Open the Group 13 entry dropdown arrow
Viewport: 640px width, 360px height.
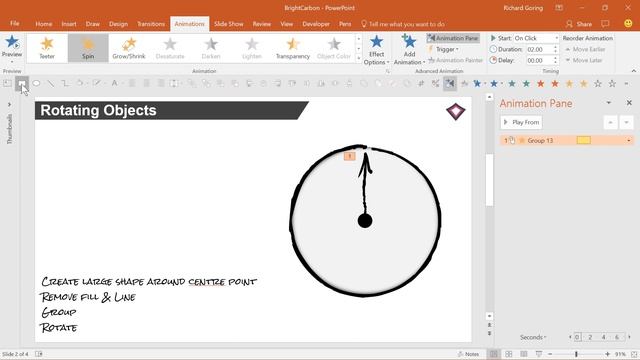629,140
